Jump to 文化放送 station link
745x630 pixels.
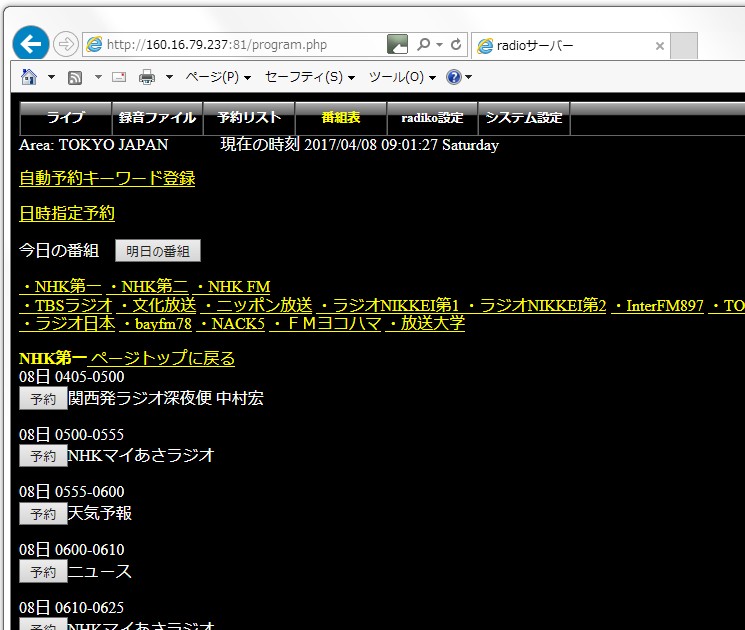tap(156, 305)
